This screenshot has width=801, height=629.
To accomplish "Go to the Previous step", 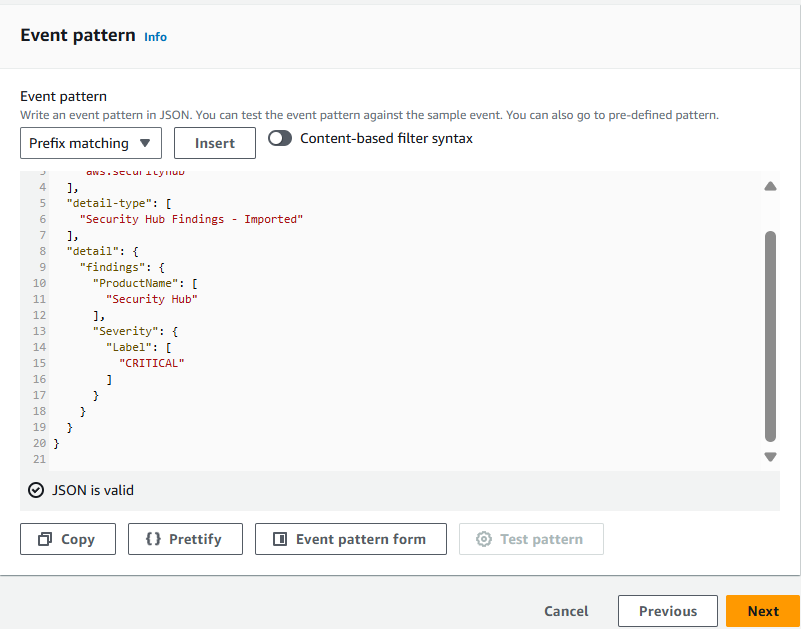I will (x=668, y=611).
